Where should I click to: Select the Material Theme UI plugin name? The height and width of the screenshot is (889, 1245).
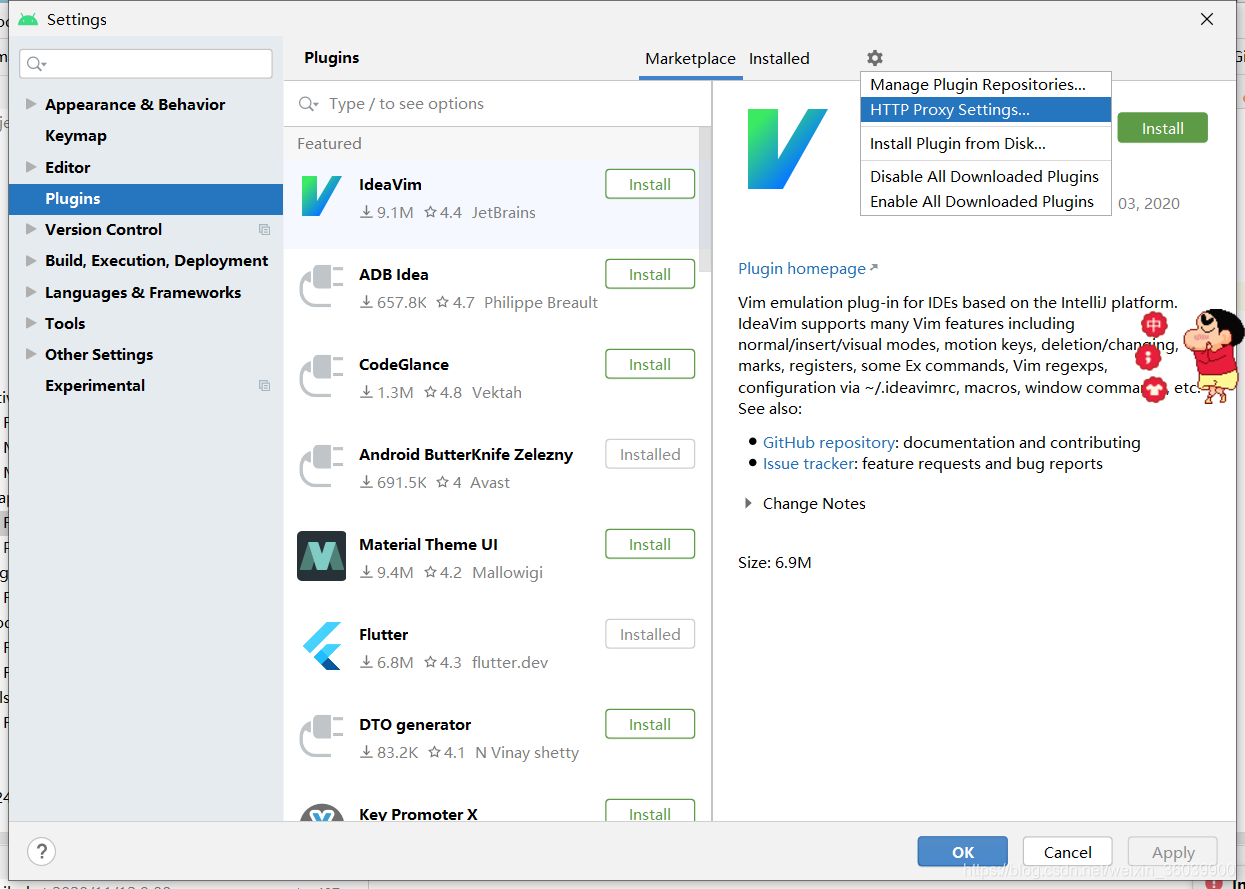click(428, 544)
